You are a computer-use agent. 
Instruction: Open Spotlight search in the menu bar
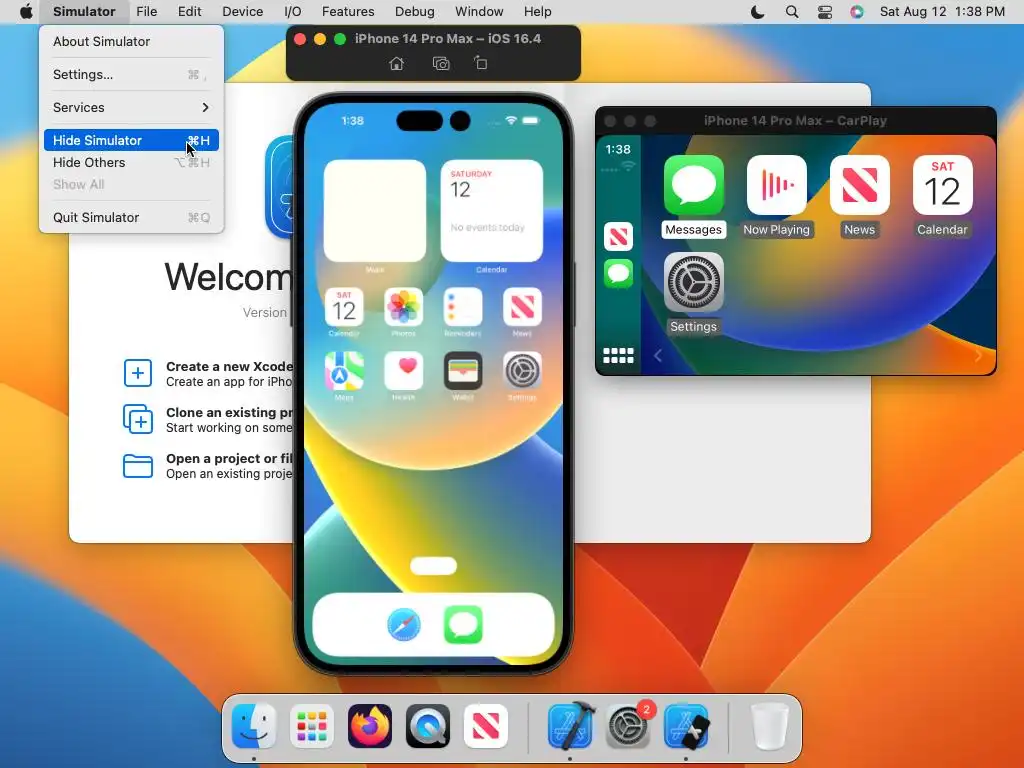(792, 12)
